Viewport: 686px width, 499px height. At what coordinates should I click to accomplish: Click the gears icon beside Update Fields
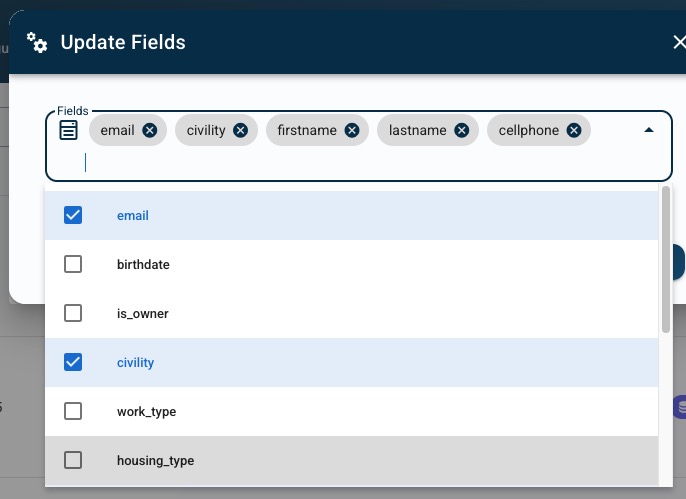tap(37, 42)
